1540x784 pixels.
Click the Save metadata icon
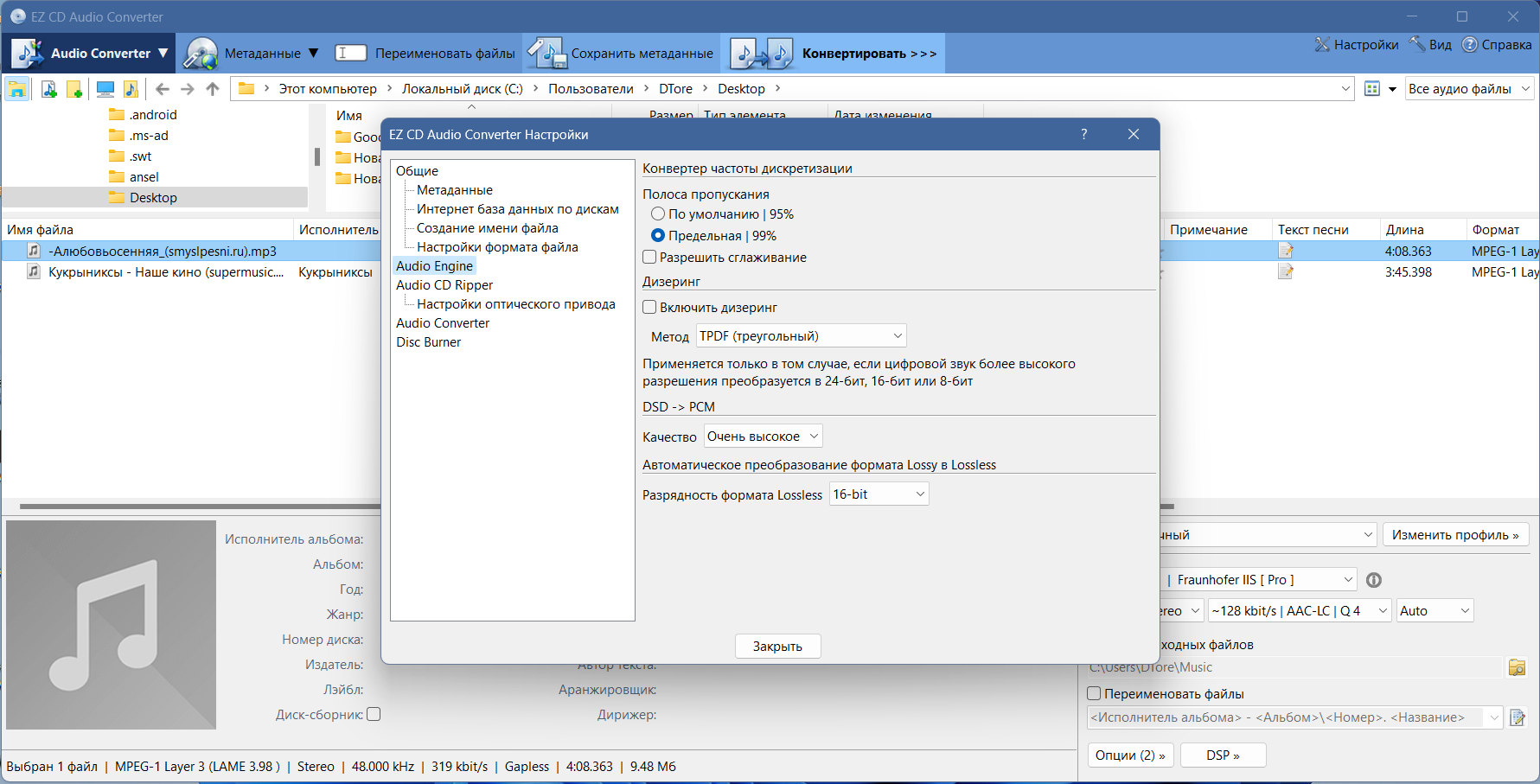click(x=546, y=54)
